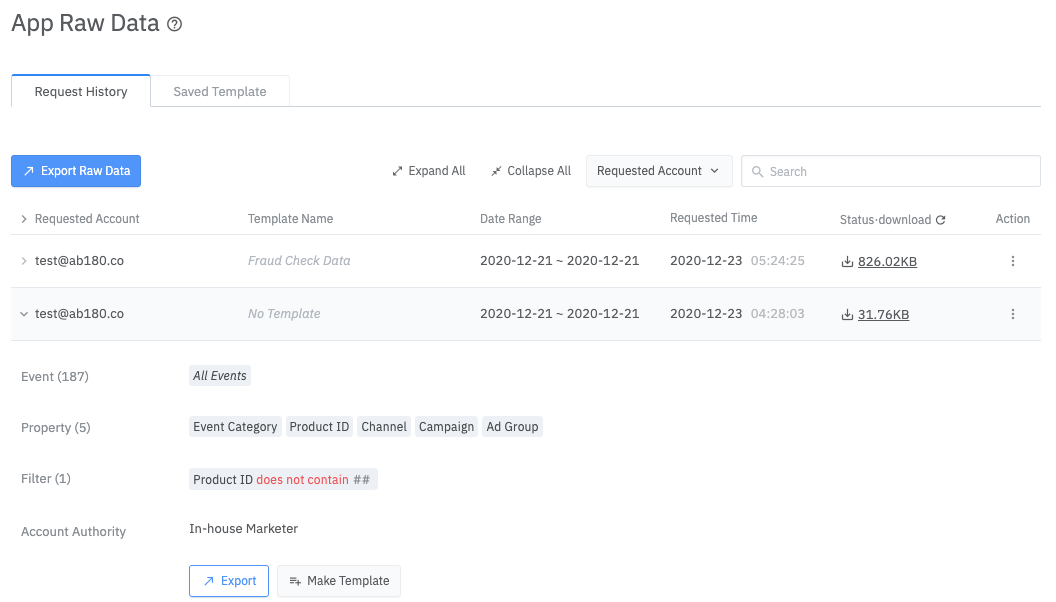
Task: Focus the Search input field
Action: (x=891, y=171)
